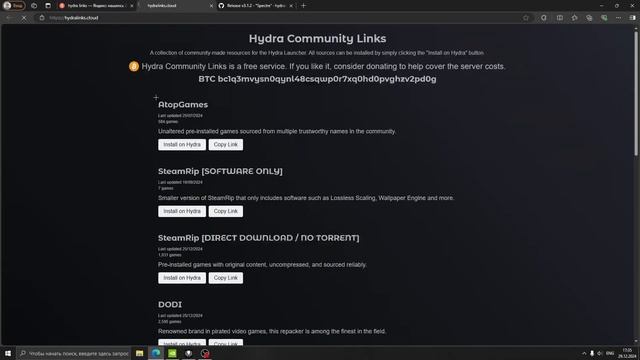This screenshot has height=360, width=640.
Task: Open File Explorer from the taskbar
Action: point(140,353)
